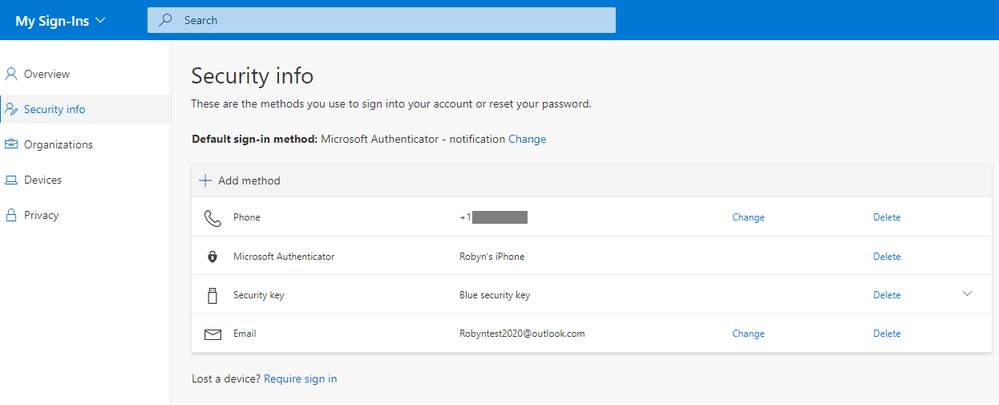
Task: Click Change for the Phone method
Action: 748,217
